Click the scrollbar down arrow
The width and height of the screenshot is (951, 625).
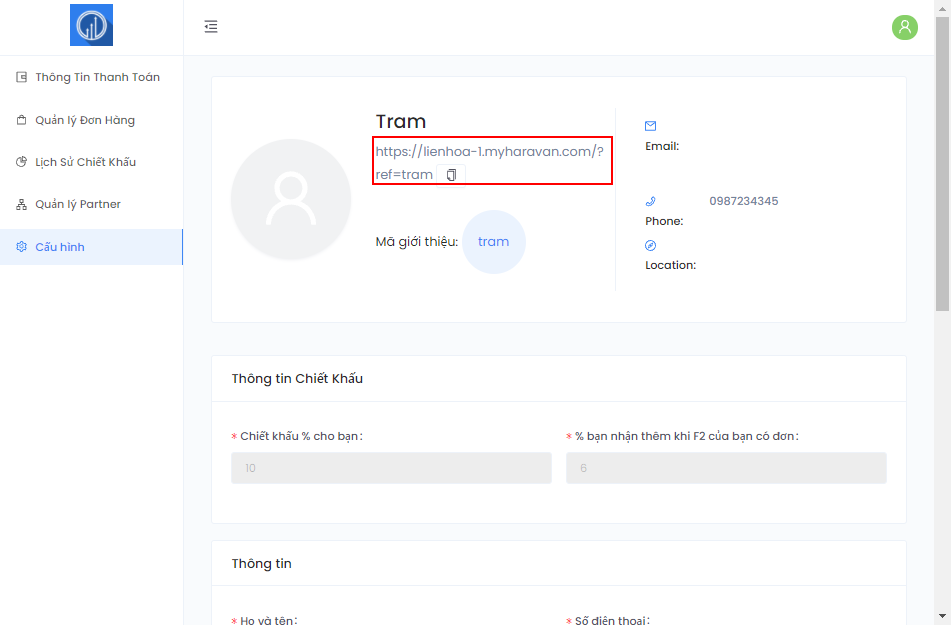coord(942,617)
